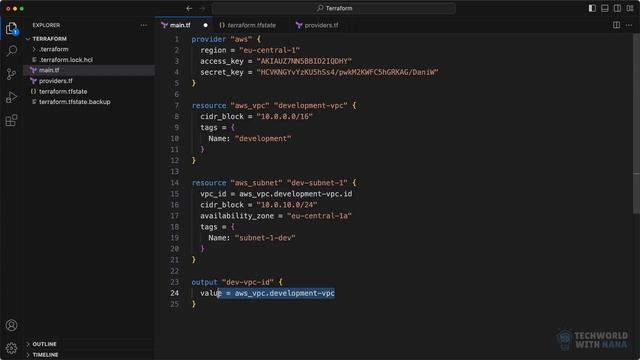Open the Run and Debug view

click(11, 97)
